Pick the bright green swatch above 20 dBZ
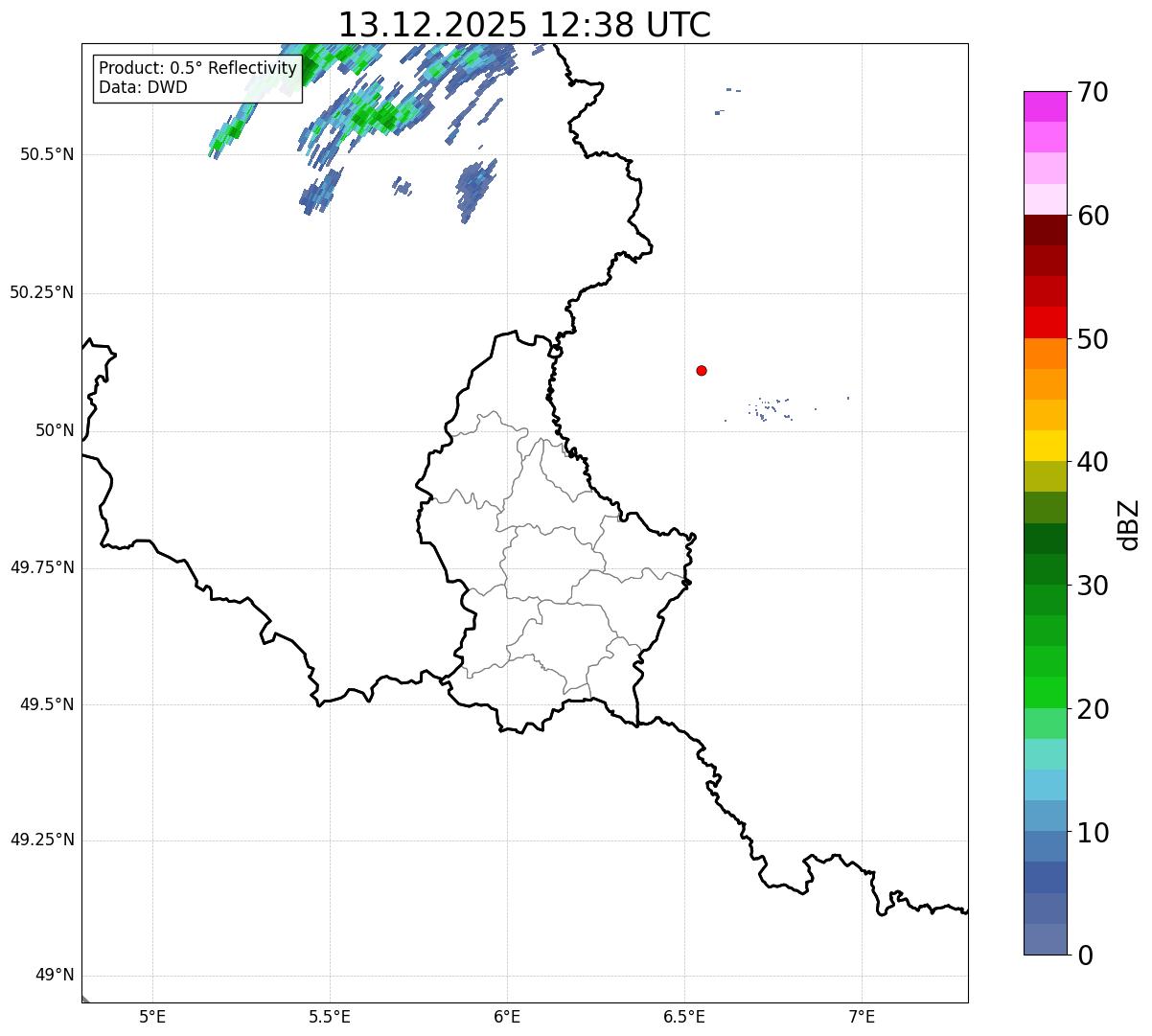The height and width of the screenshot is (1036, 1152). 1045,692
